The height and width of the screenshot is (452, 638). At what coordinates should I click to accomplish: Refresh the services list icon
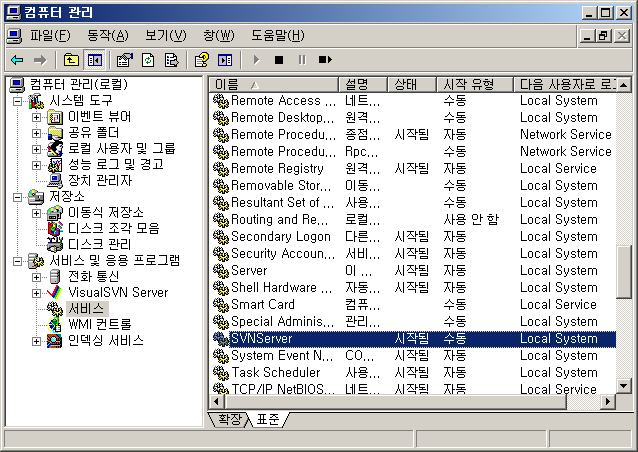pyautogui.click(x=148, y=61)
